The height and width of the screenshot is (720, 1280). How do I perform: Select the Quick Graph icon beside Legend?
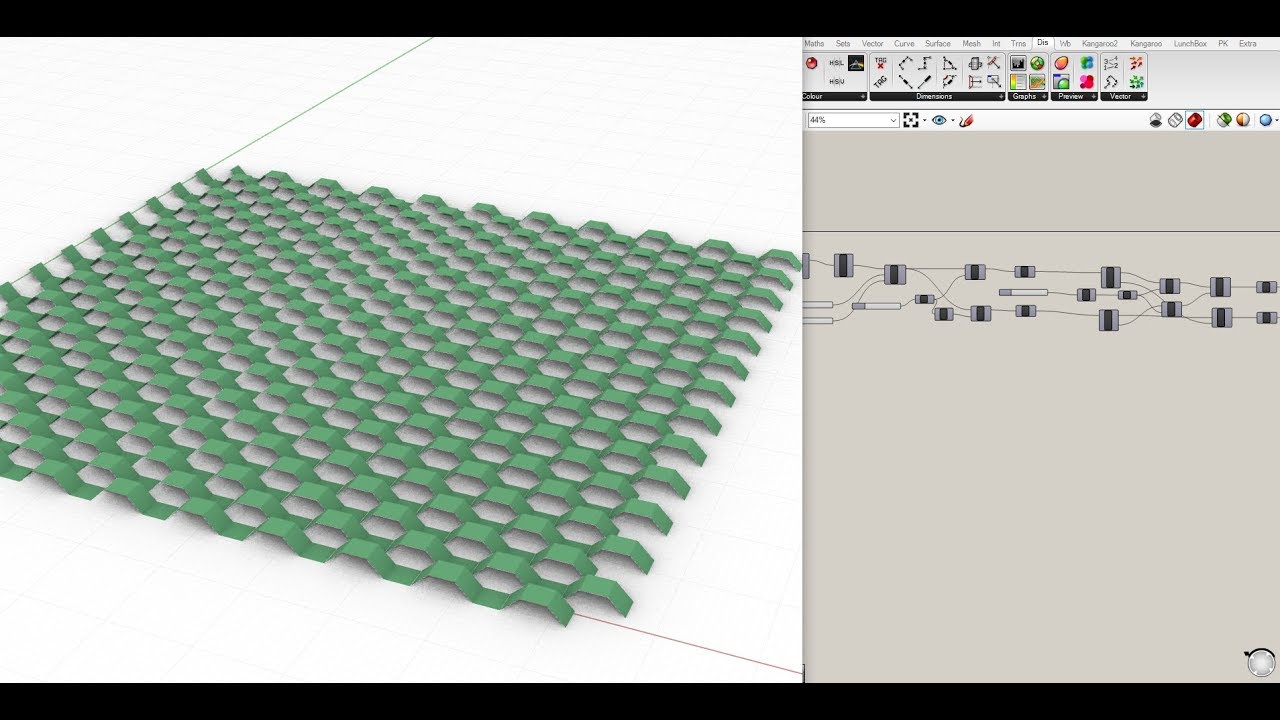click(x=1037, y=82)
